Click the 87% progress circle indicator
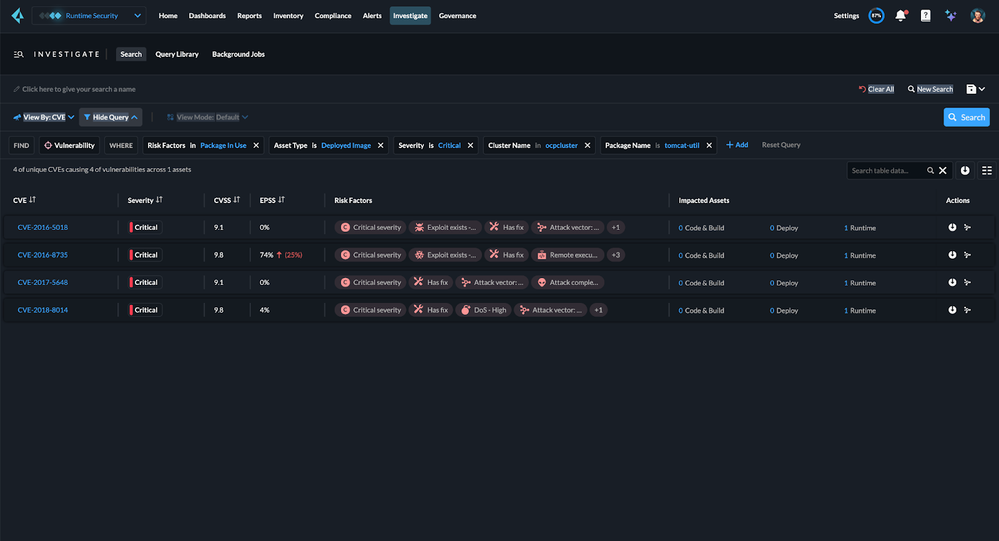Image resolution: width=999 pixels, height=541 pixels. [876, 16]
